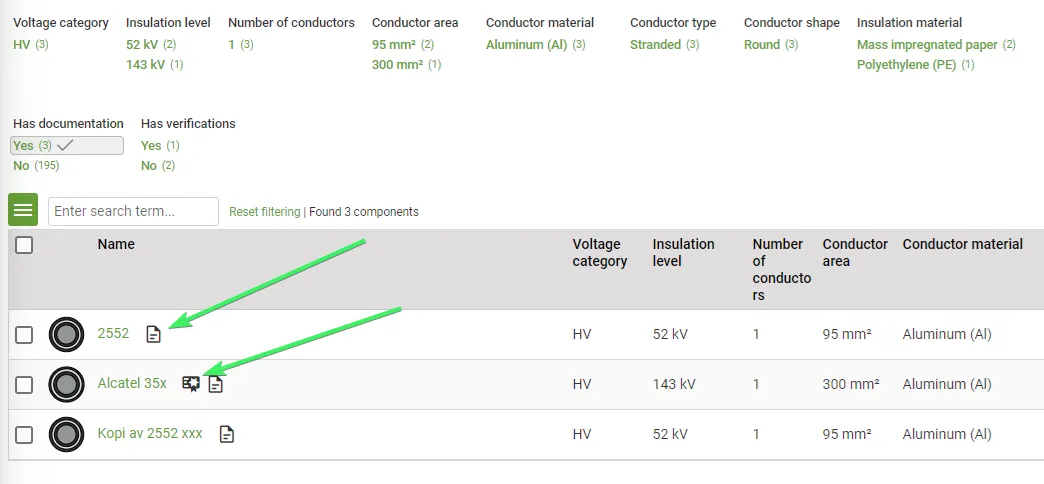Open verification certificate icon for Alcatel 35x
Image resolution: width=1044 pixels, height=484 pixels.
pos(191,384)
